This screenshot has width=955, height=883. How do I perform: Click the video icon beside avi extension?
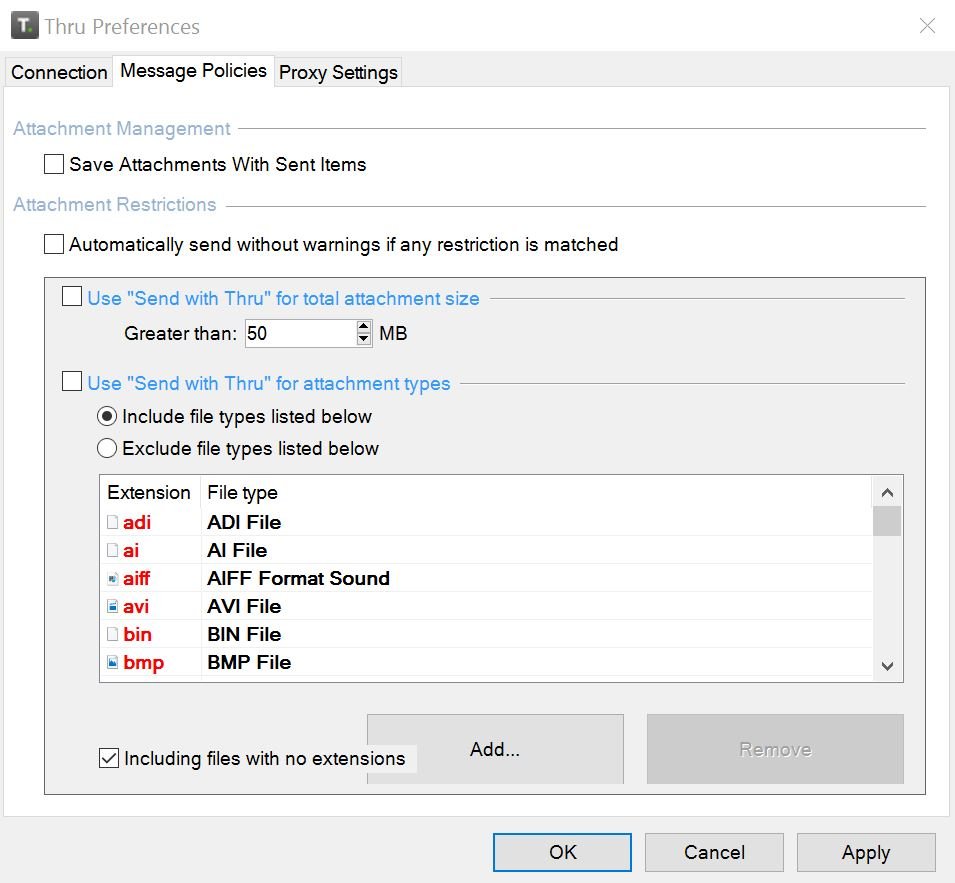point(113,607)
